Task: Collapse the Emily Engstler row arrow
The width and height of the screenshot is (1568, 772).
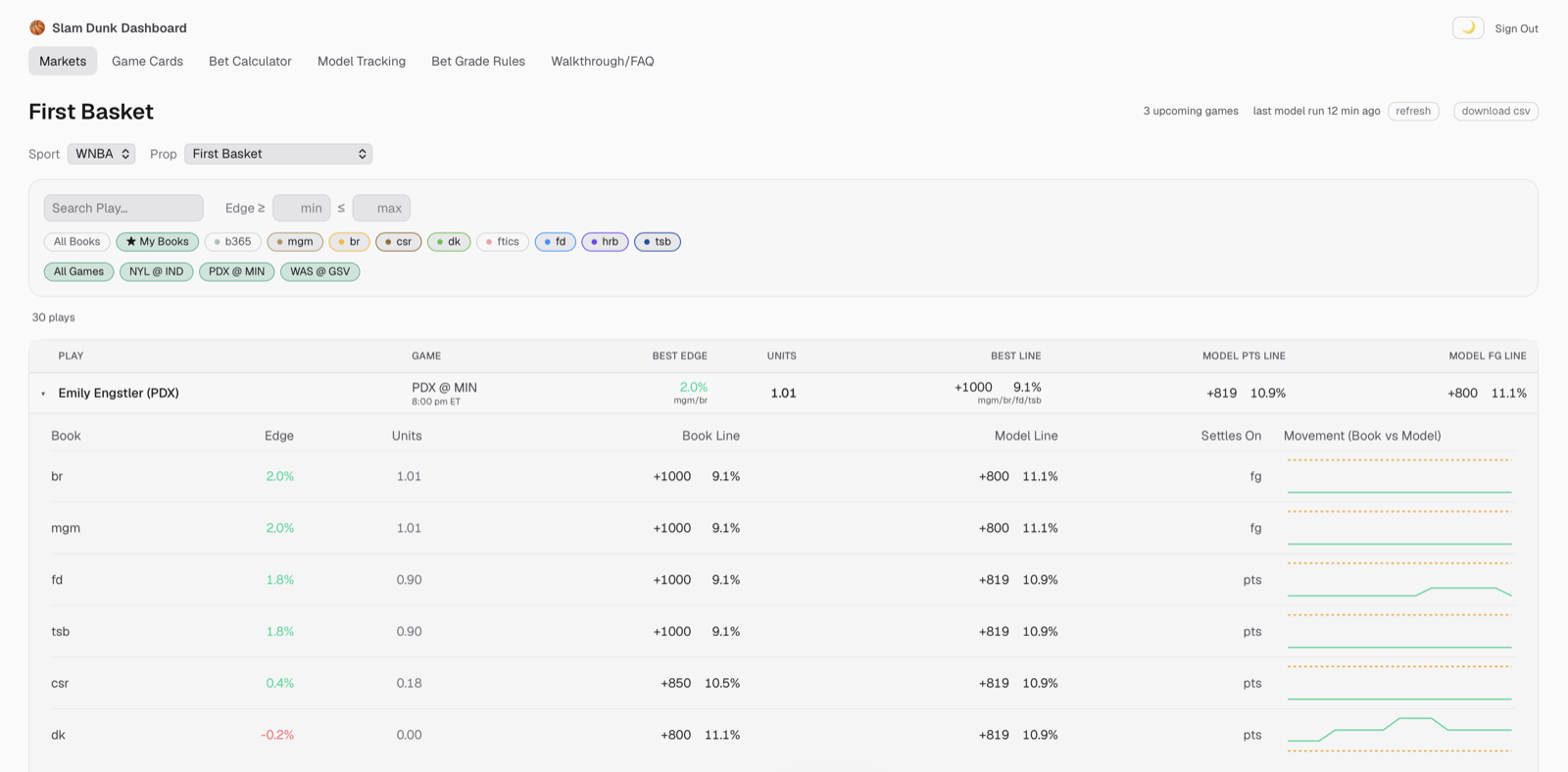Action: click(x=43, y=394)
